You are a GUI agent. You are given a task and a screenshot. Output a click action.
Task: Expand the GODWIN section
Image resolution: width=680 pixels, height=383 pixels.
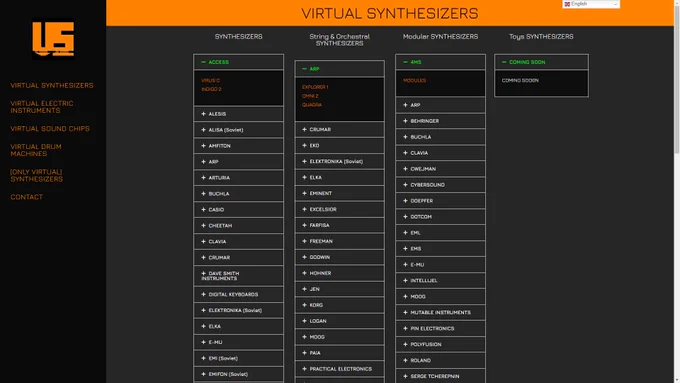tap(340, 257)
